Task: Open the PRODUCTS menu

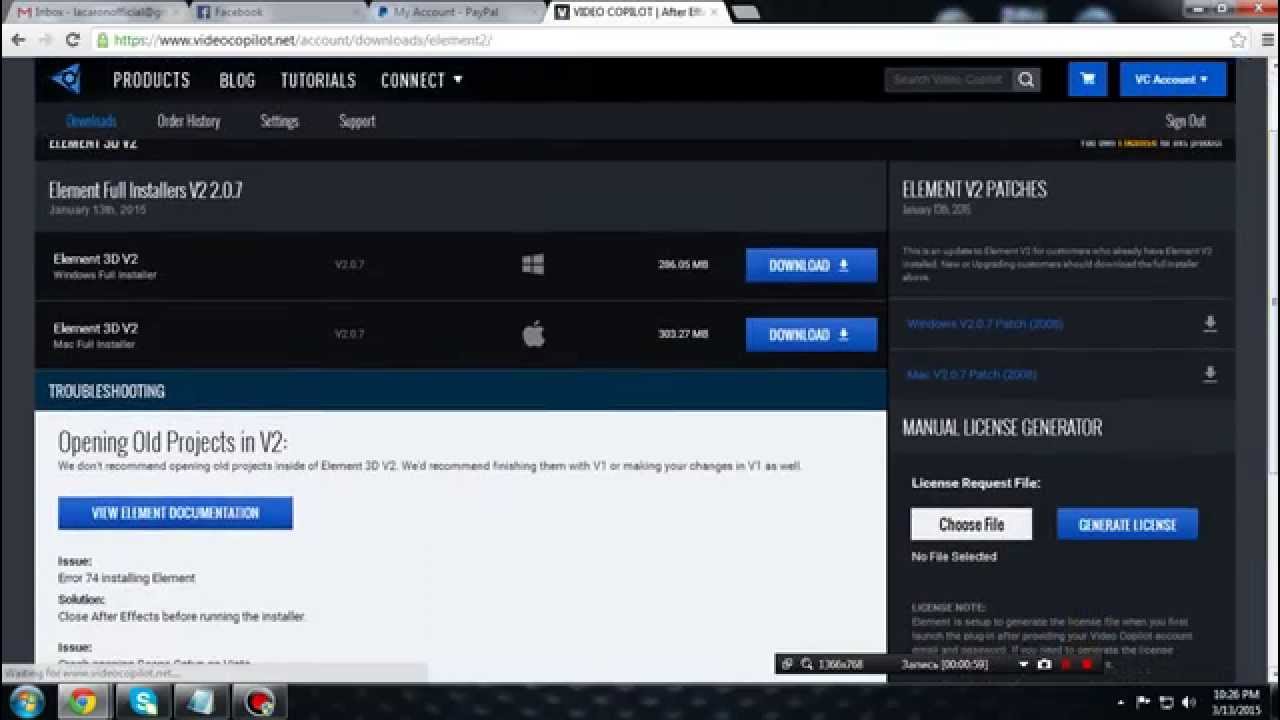Action: 151,80
